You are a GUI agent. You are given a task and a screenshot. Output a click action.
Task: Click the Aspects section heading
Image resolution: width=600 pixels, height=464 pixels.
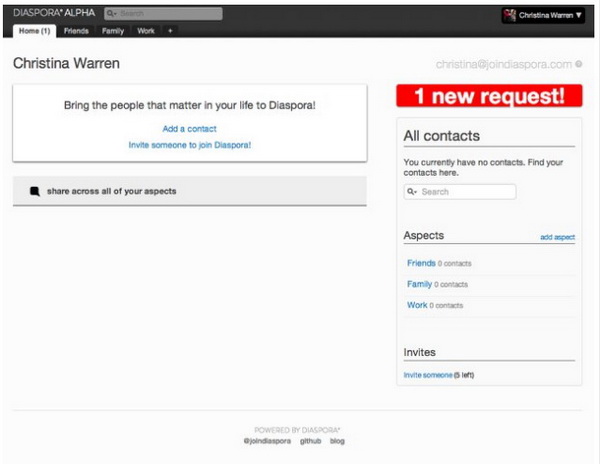point(424,236)
